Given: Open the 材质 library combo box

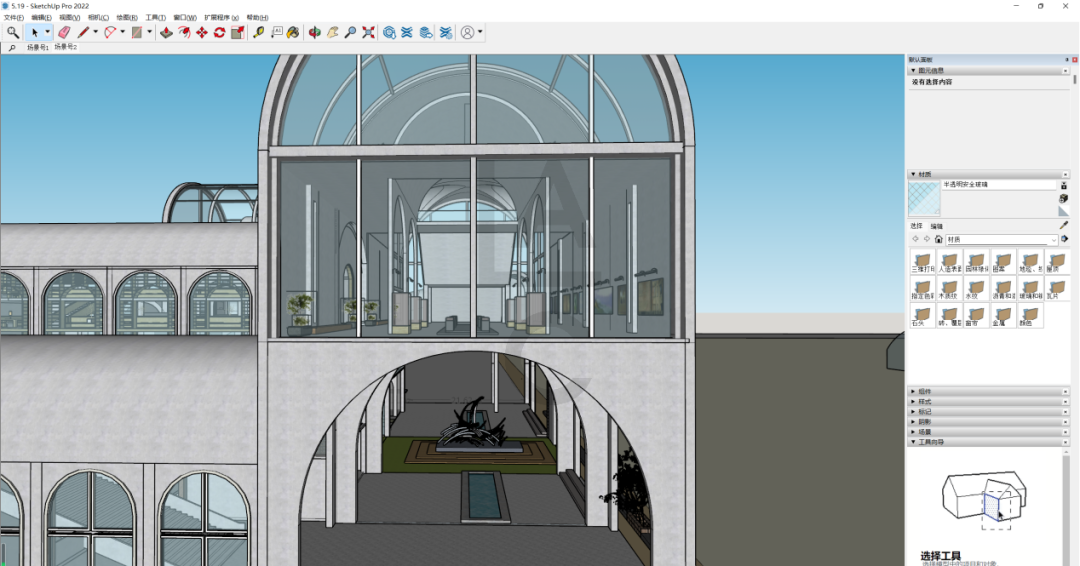Looking at the screenshot, I should click(1001, 240).
